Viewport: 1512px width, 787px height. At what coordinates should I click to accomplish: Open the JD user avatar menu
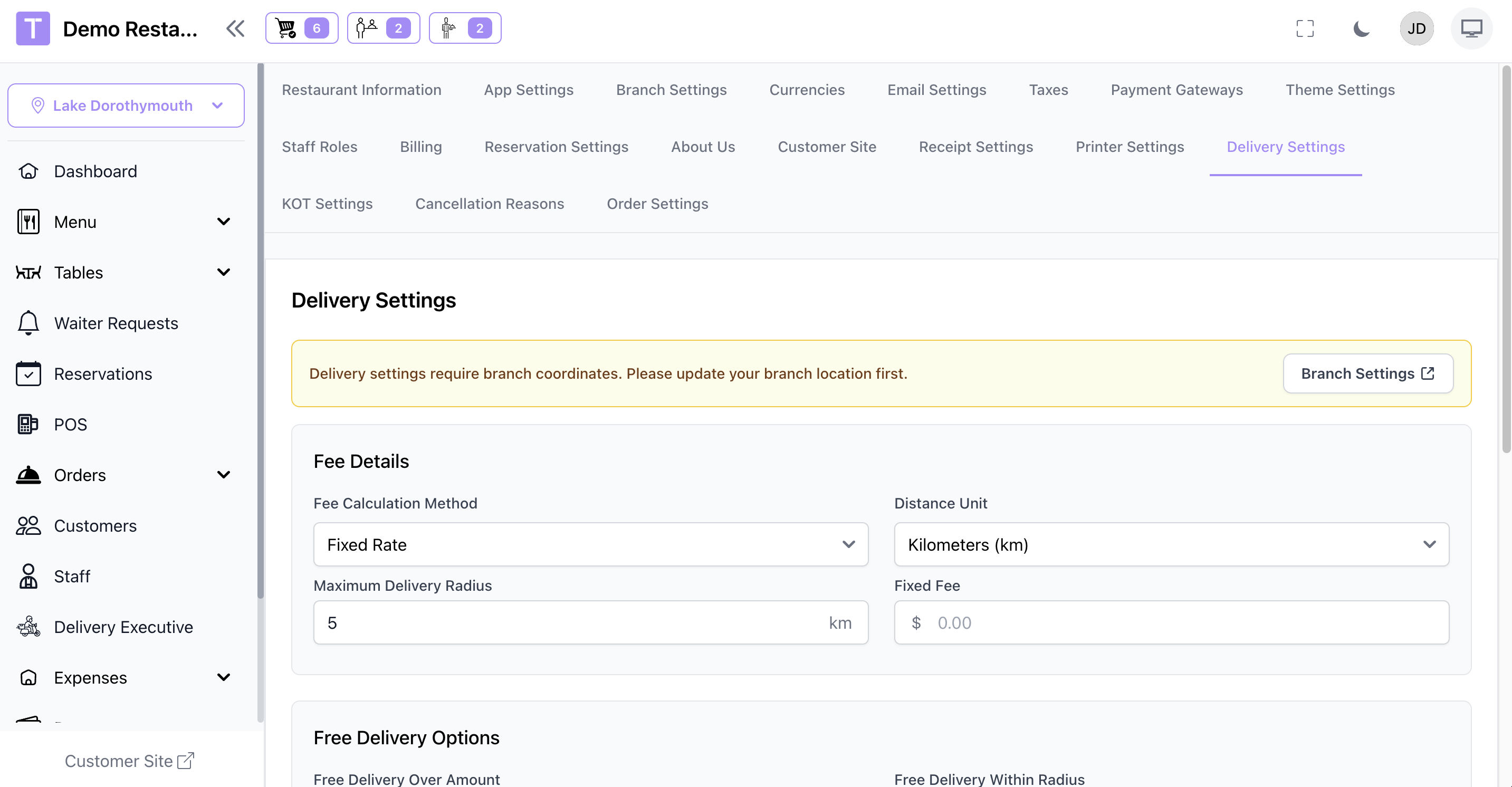click(1416, 28)
